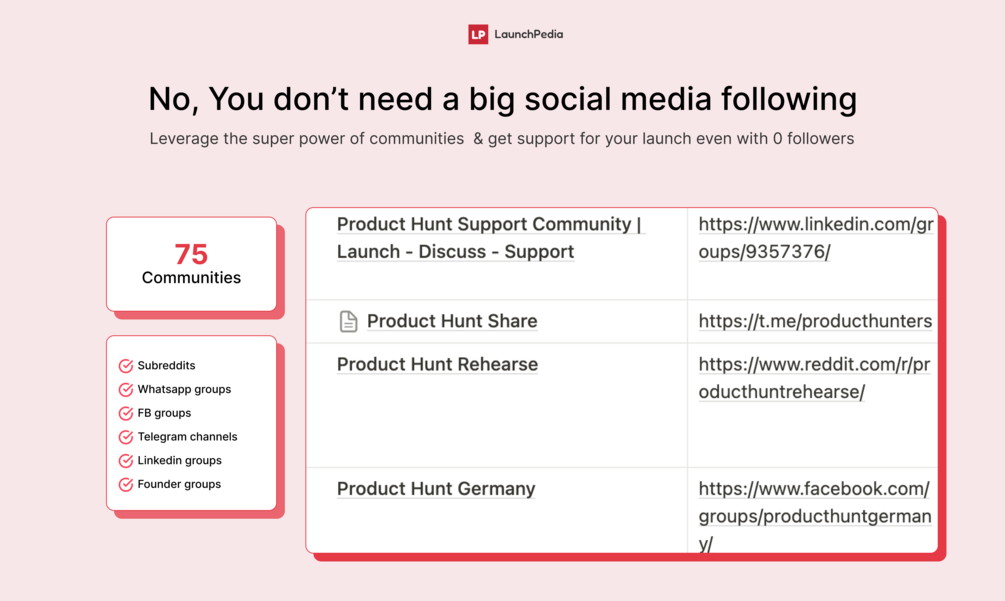Visit the t.me/producthunters URL
Viewport: 1005px width, 601px height.
815,321
